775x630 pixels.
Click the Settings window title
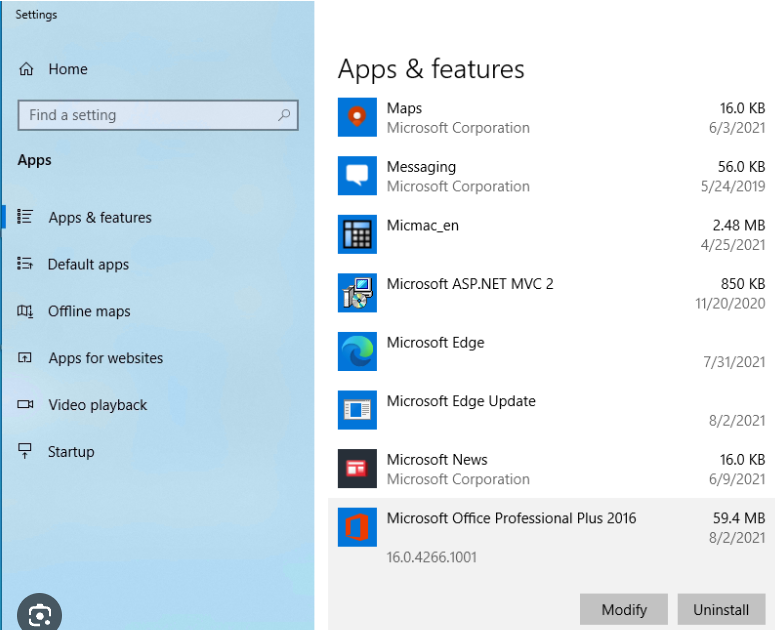36,15
